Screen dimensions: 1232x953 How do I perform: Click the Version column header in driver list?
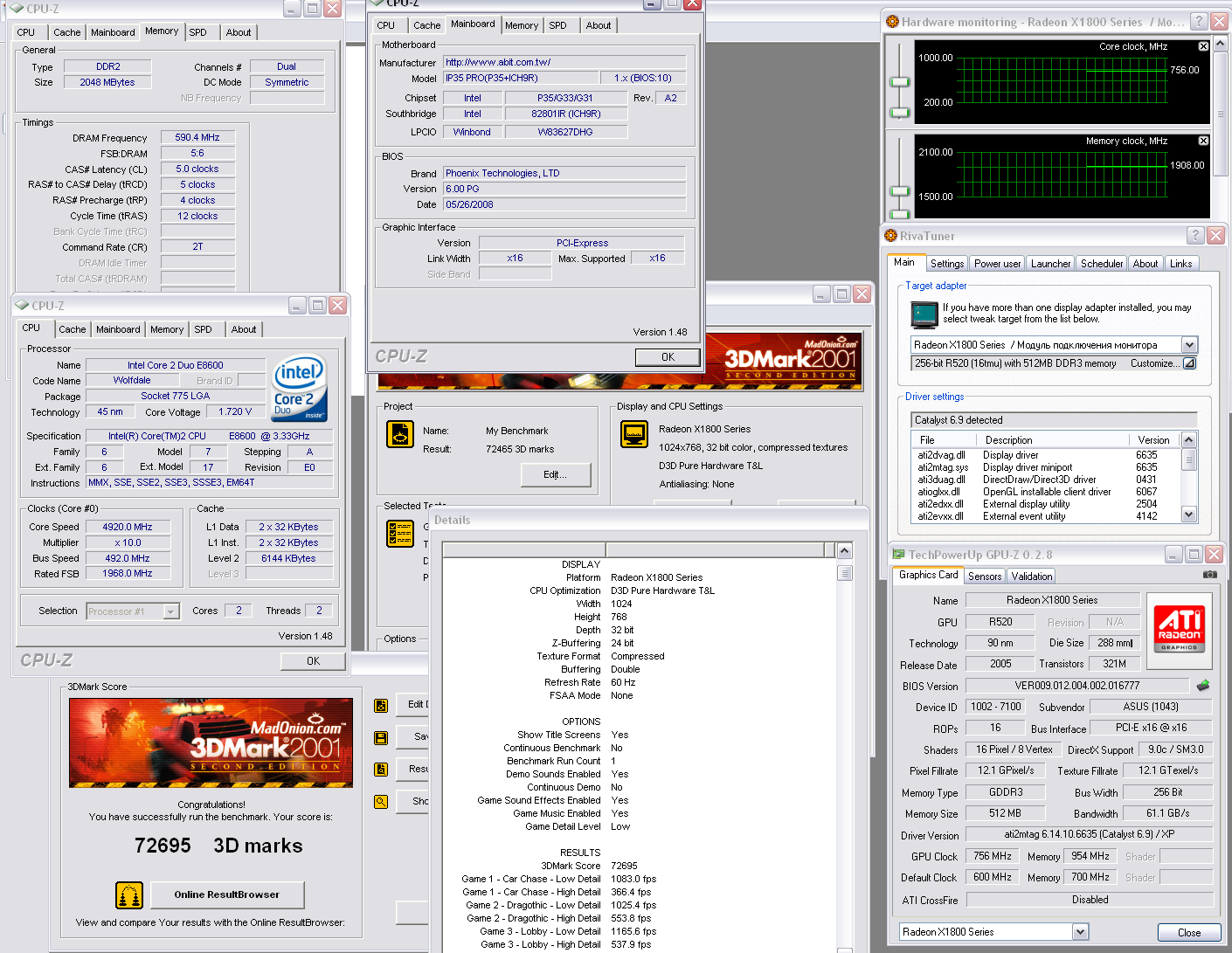(x=1154, y=440)
